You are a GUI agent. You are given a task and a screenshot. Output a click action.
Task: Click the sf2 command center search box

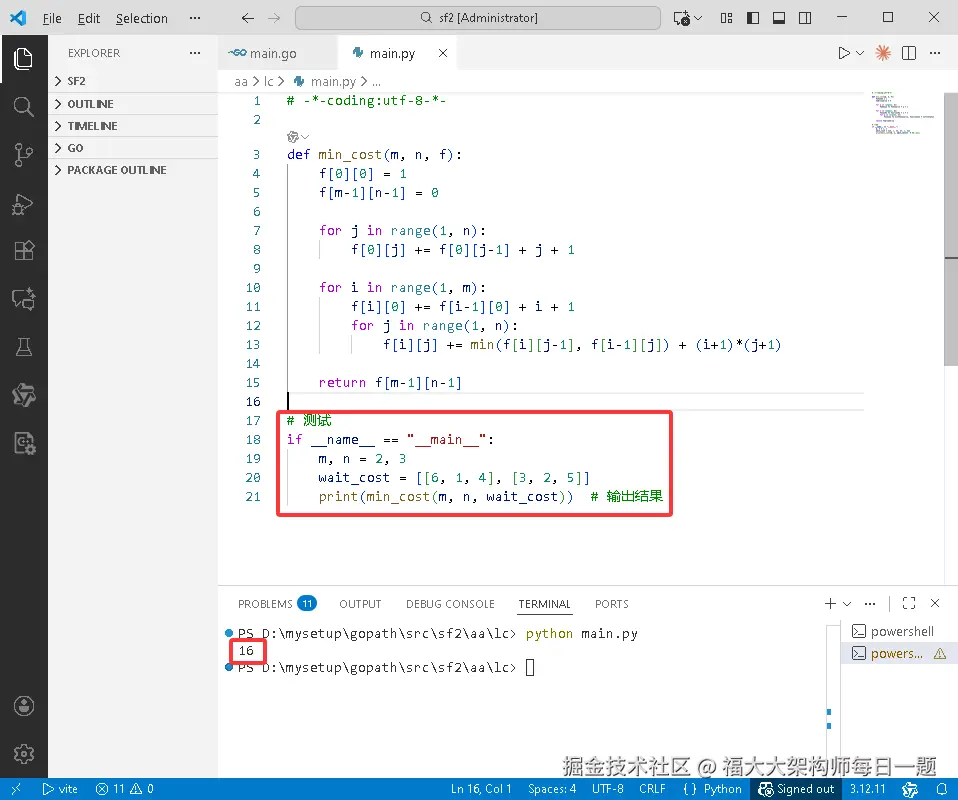tap(478, 18)
